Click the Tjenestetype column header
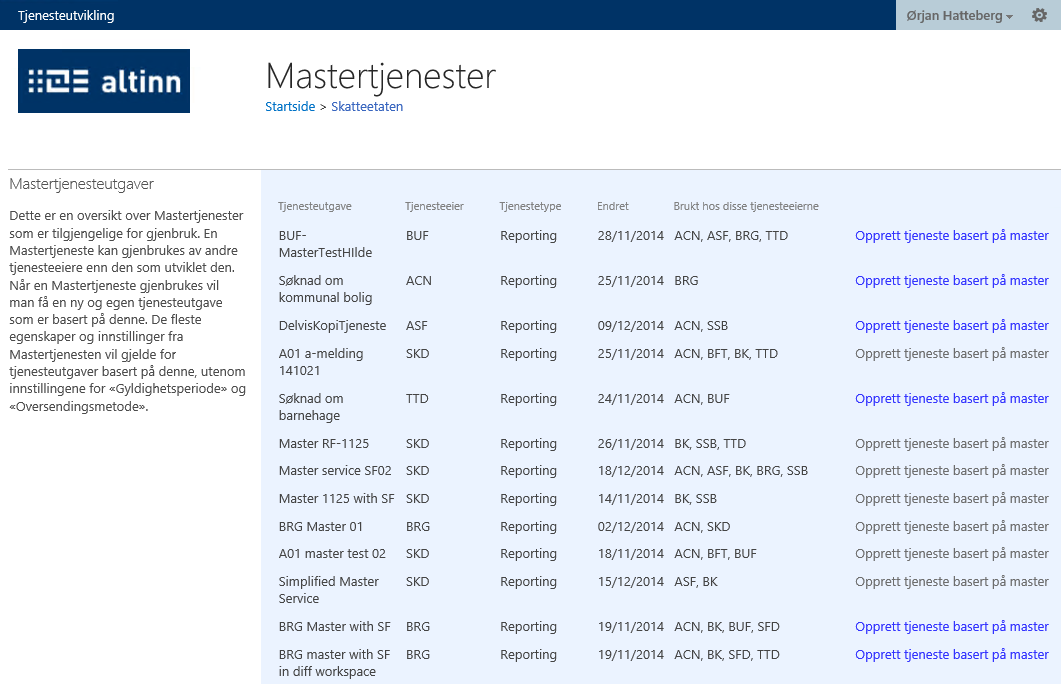Viewport: 1061px width, 684px height. coord(530,206)
